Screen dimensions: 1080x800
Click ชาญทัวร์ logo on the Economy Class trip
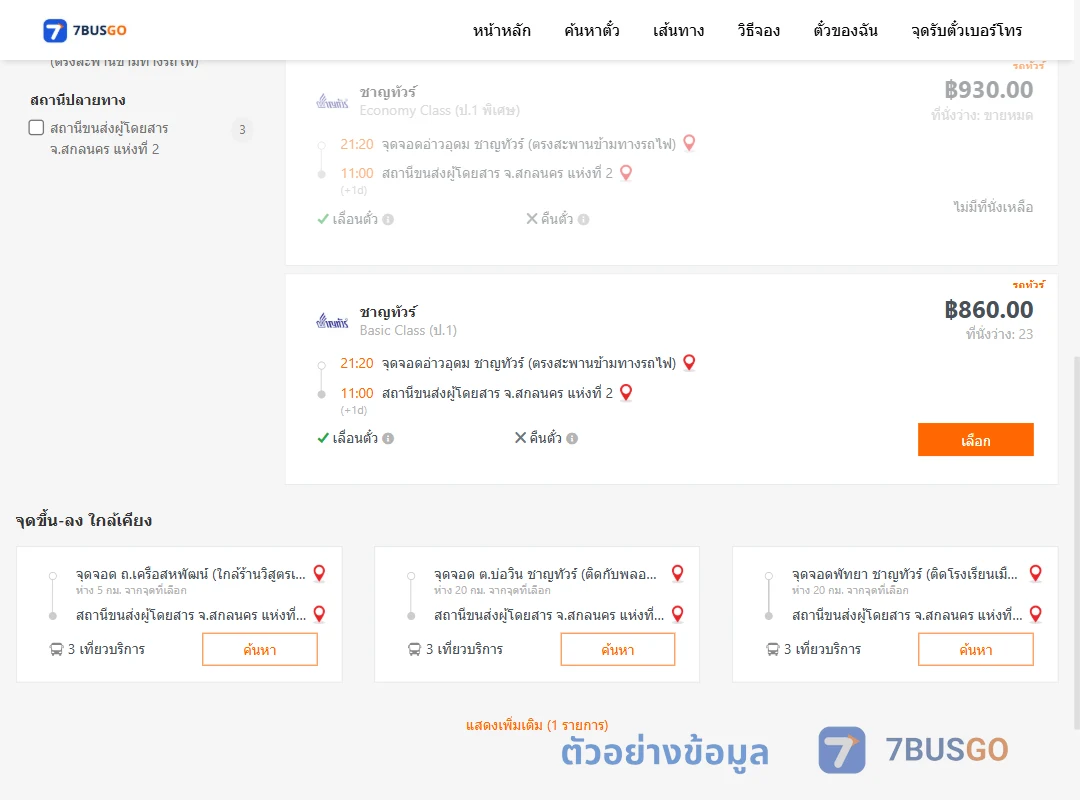332,102
